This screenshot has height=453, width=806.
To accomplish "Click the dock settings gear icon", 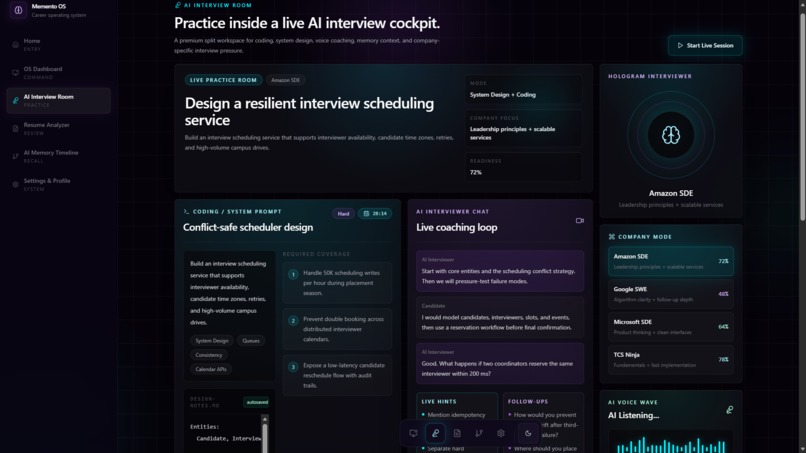I will pos(501,433).
